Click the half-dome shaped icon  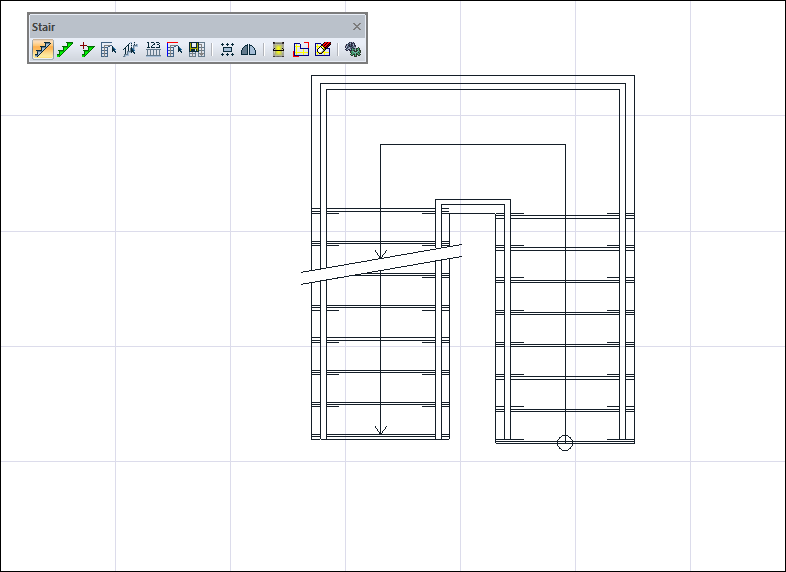(x=248, y=49)
